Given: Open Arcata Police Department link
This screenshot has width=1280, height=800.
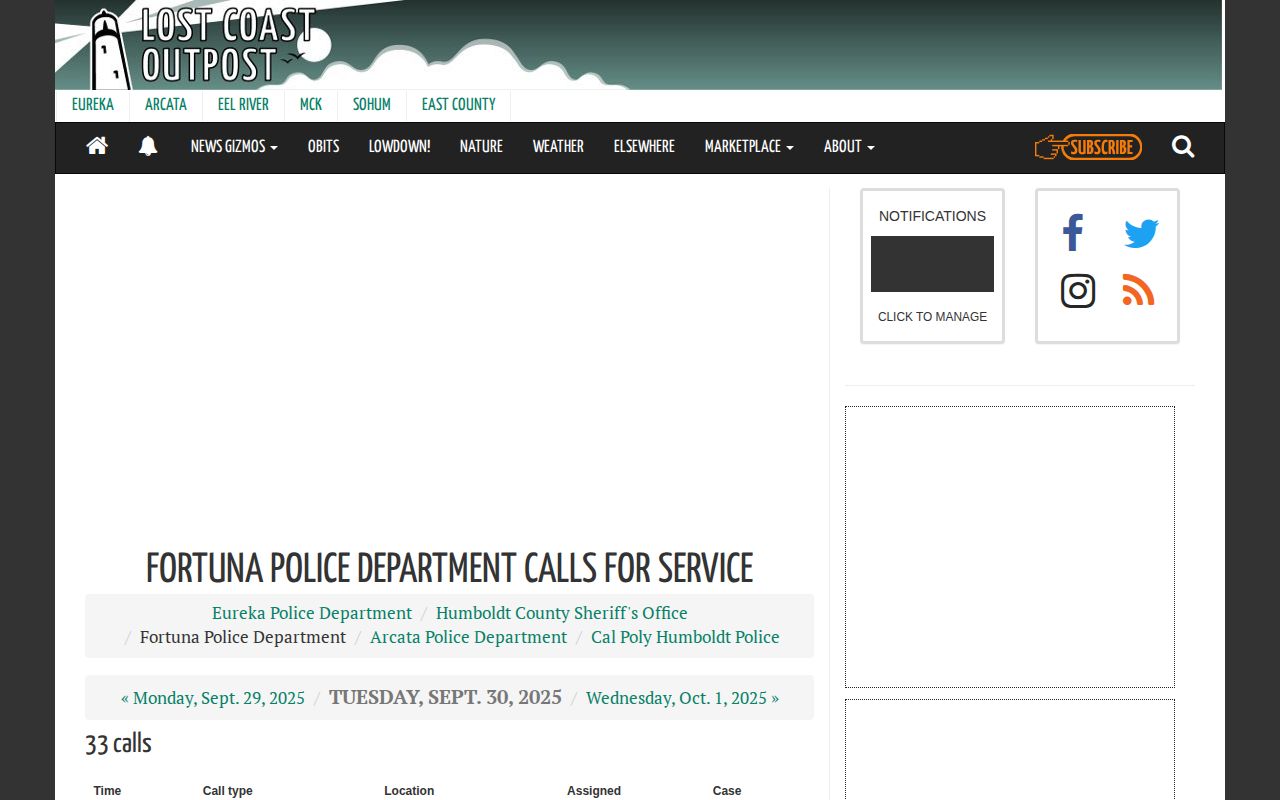Looking at the screenshot, I should (468, 637).
